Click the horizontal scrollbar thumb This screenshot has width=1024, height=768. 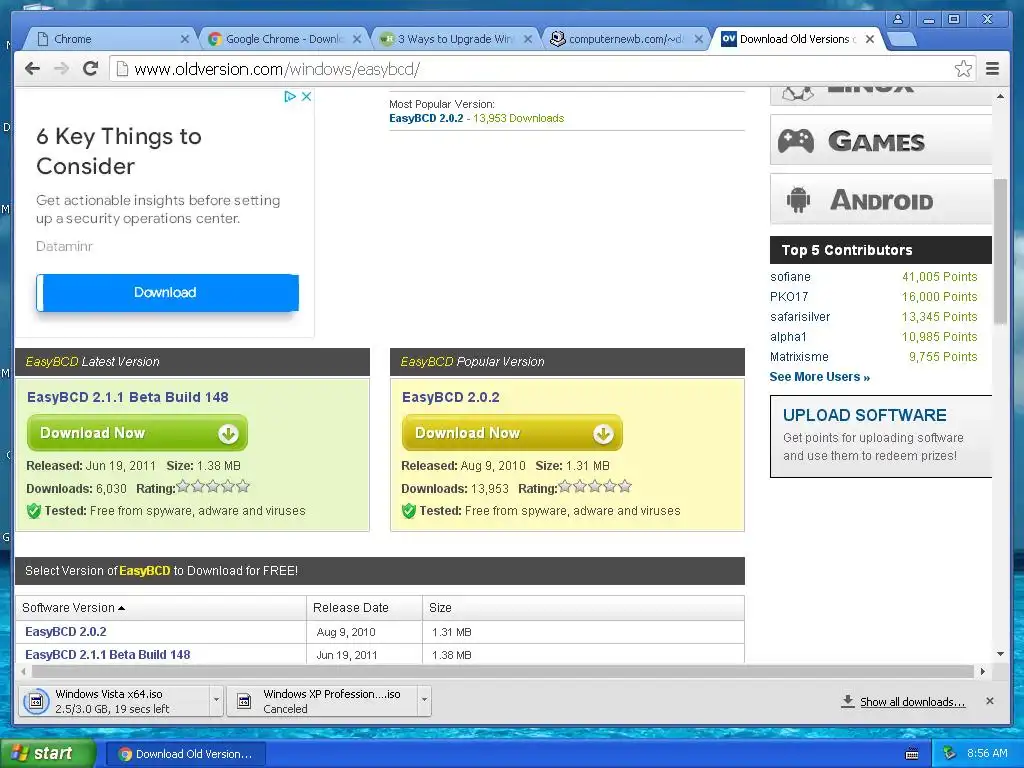503,671
